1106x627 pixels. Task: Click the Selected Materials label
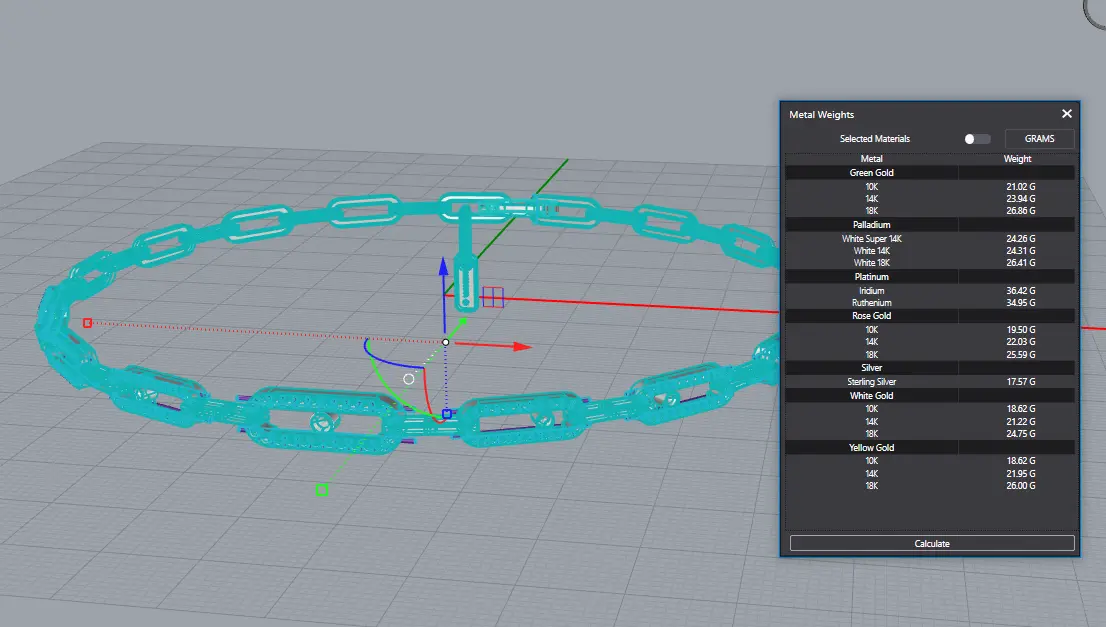875,139
